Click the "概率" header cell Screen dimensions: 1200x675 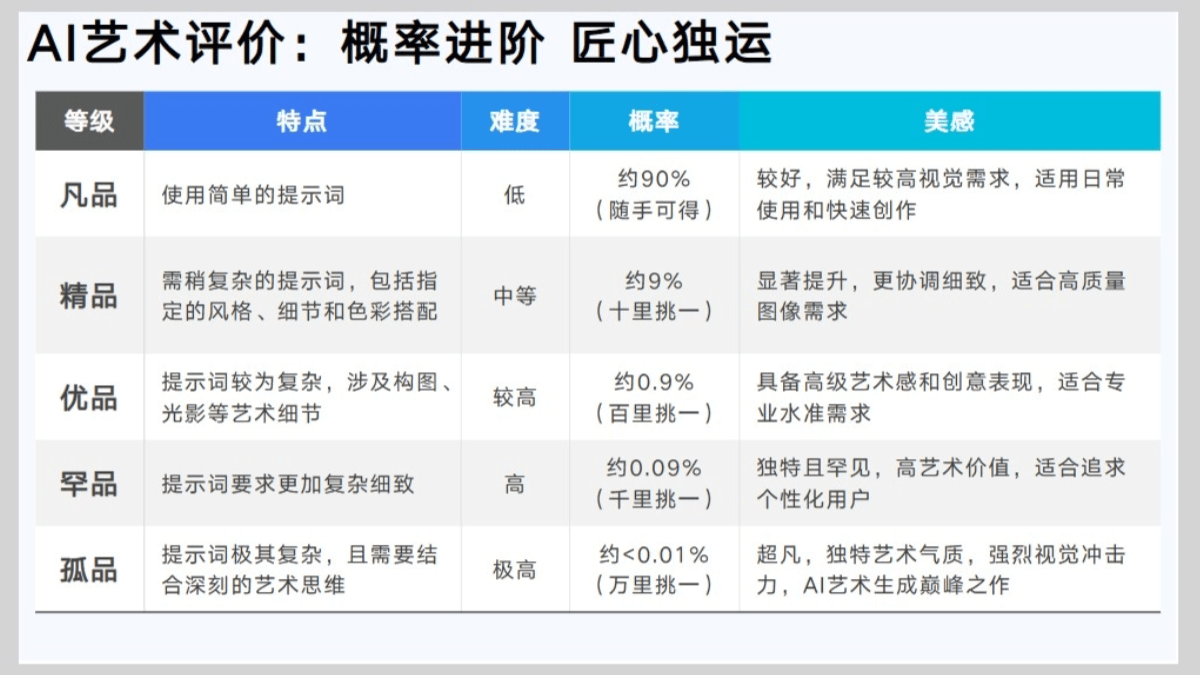[653, 121]
